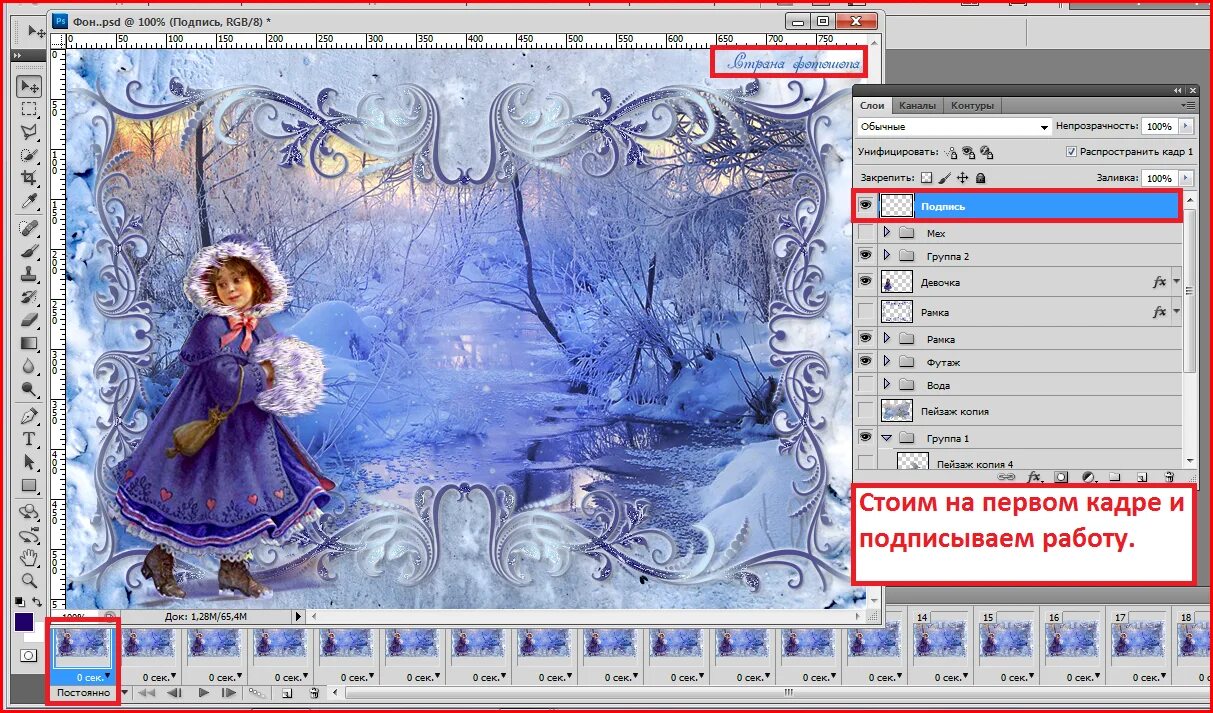Select the Horizontal Type tool

(x=29, y=439)
